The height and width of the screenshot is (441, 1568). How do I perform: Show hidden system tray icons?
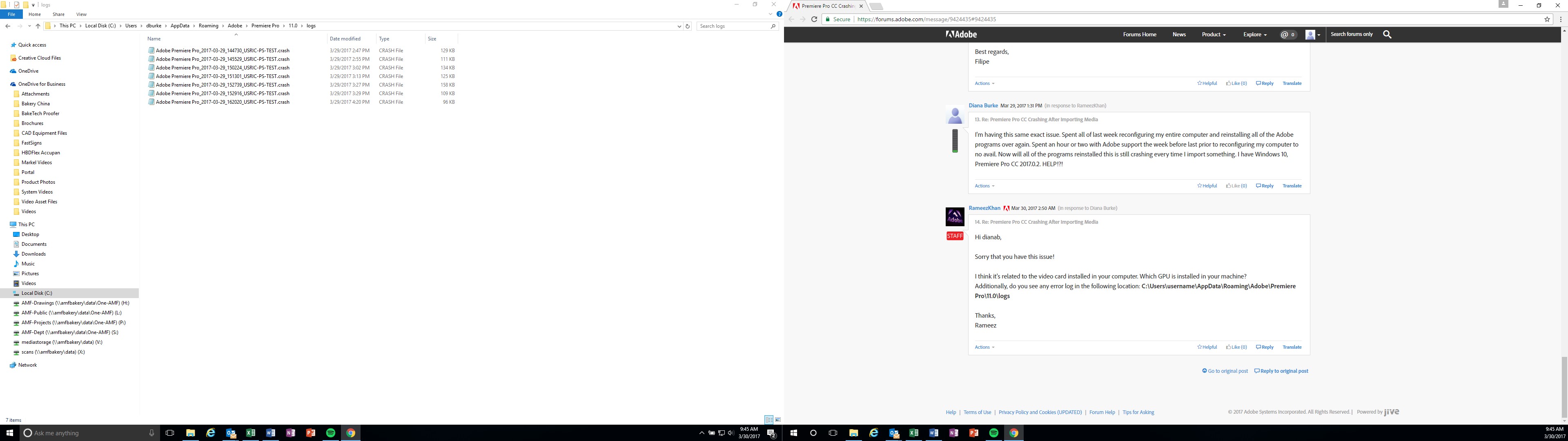tap(701, 433)
